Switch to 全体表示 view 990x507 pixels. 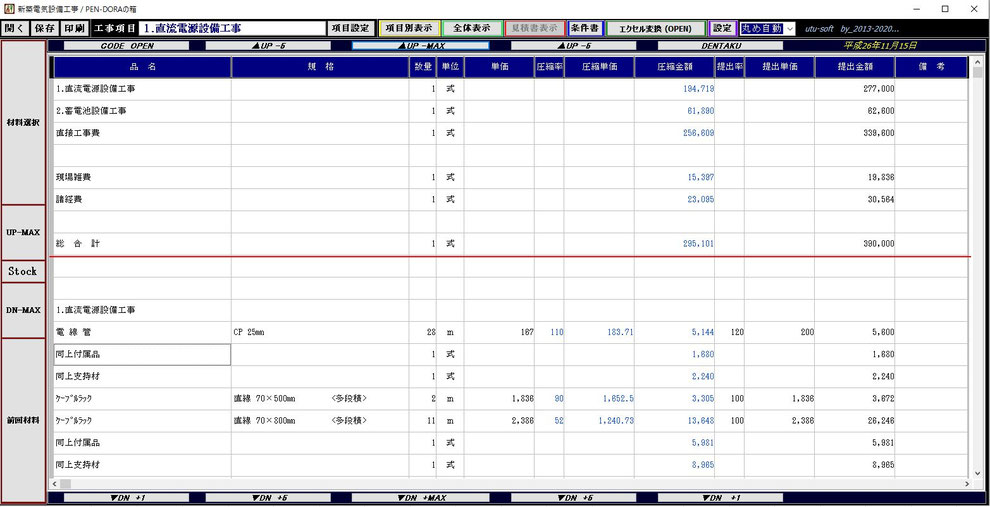472,28
